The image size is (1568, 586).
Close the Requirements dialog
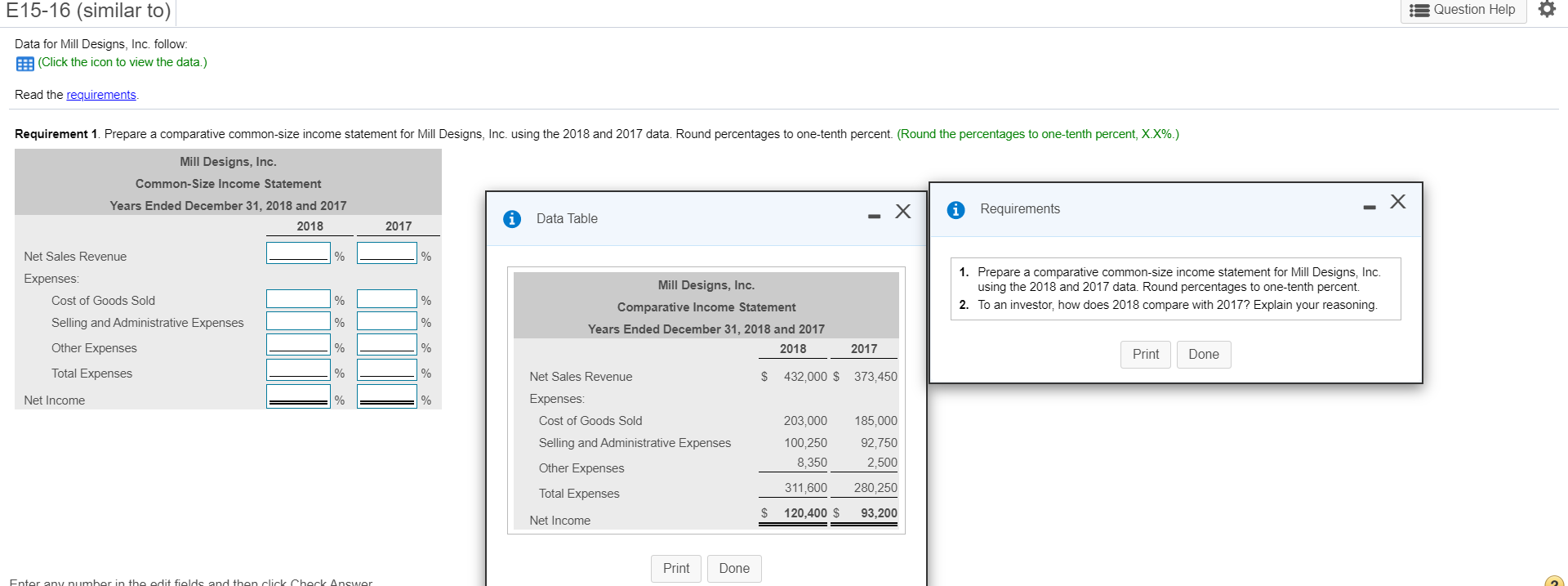[x=1397, y=202]
